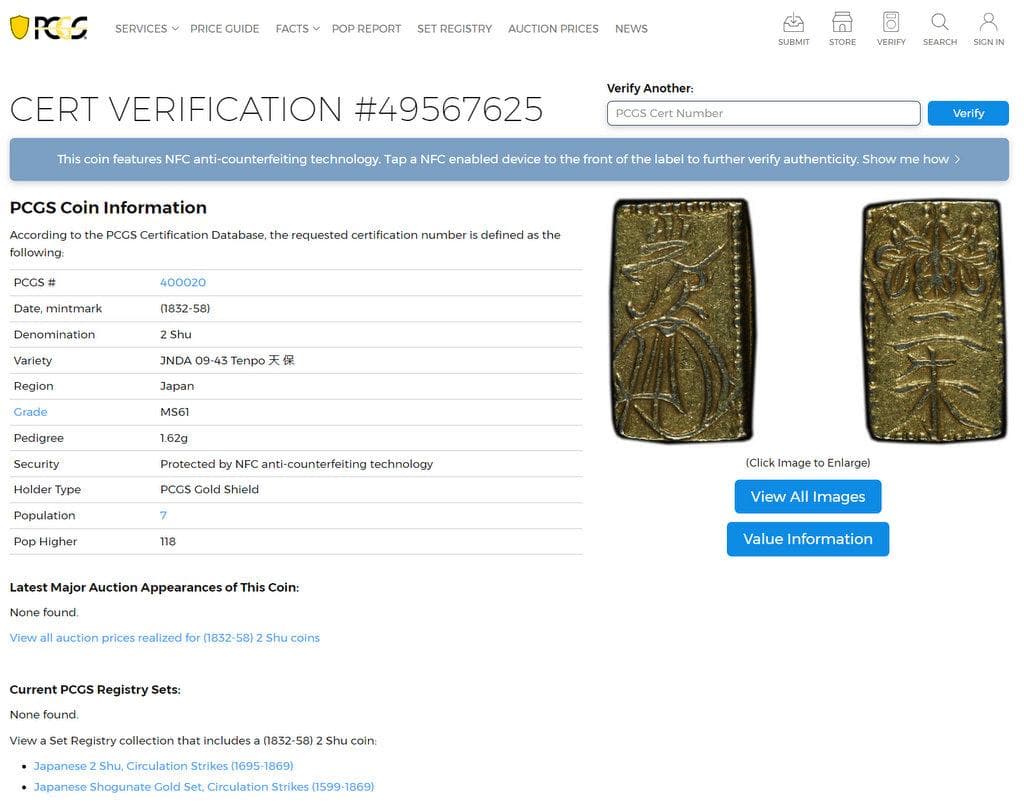Image resolution: width=1024 pixels, height=807 pixels.
Task: Open the Store icon
Action: (842, 23)
